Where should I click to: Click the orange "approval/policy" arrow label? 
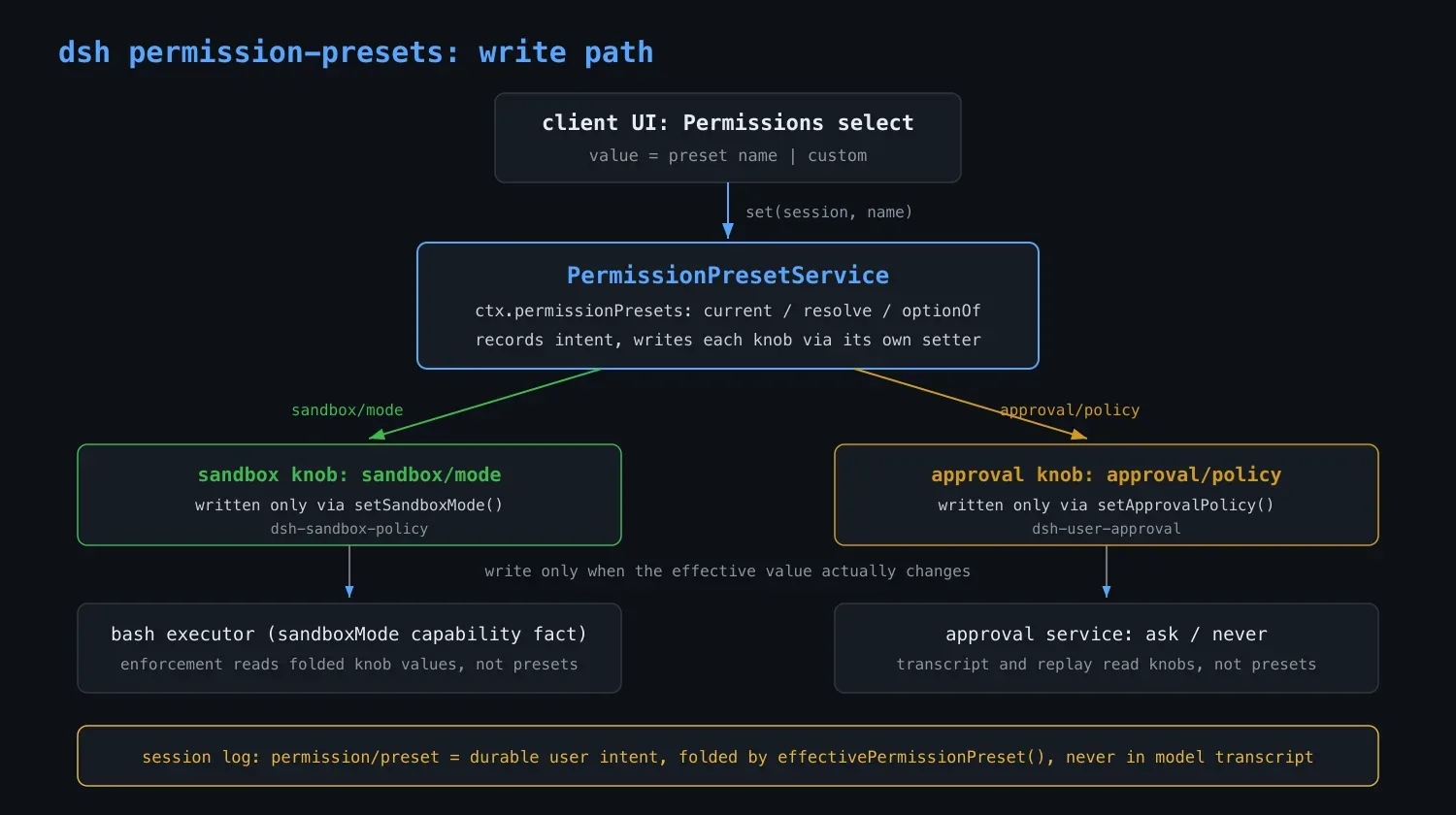click(1070, 410)
